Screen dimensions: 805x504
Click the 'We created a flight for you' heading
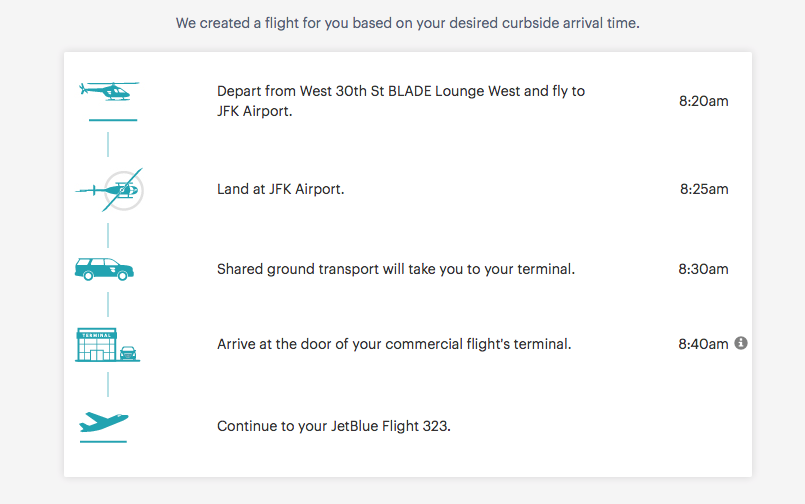click(x=408, y=22)
